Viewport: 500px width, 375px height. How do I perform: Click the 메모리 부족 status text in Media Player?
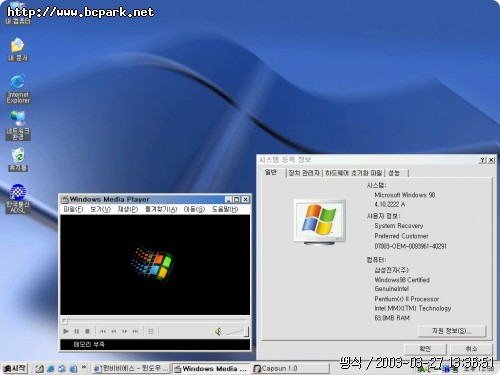coord(89,344)
